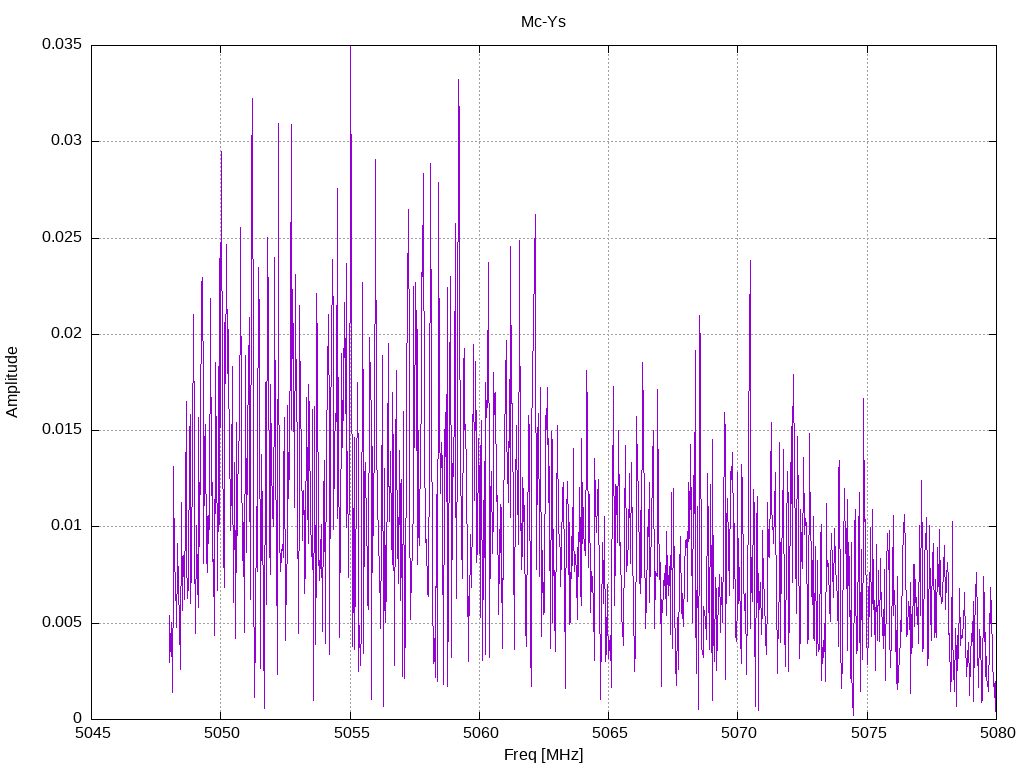The width and height of the screenshot is (1024, 768).
Task: Click the 5065 x-axis tick label
Action: point(609,733)
